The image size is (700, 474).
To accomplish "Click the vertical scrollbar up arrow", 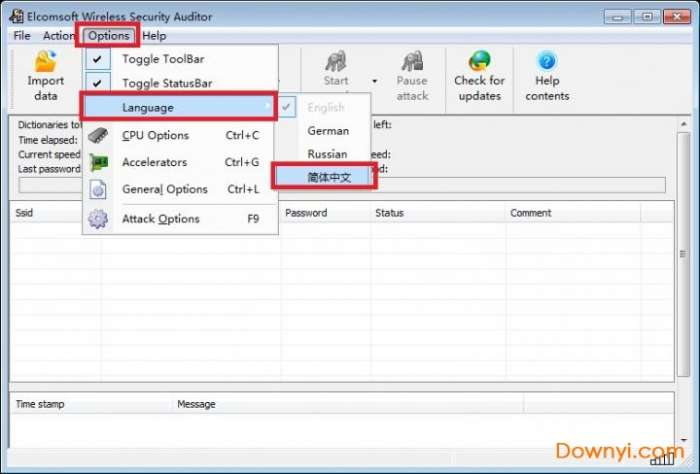I will [x=683, y=124].
